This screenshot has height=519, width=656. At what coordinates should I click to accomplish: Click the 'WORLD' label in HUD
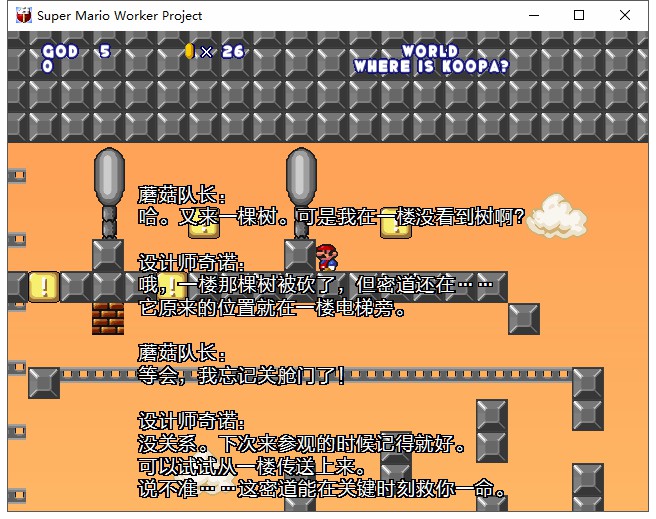[430, 51]
